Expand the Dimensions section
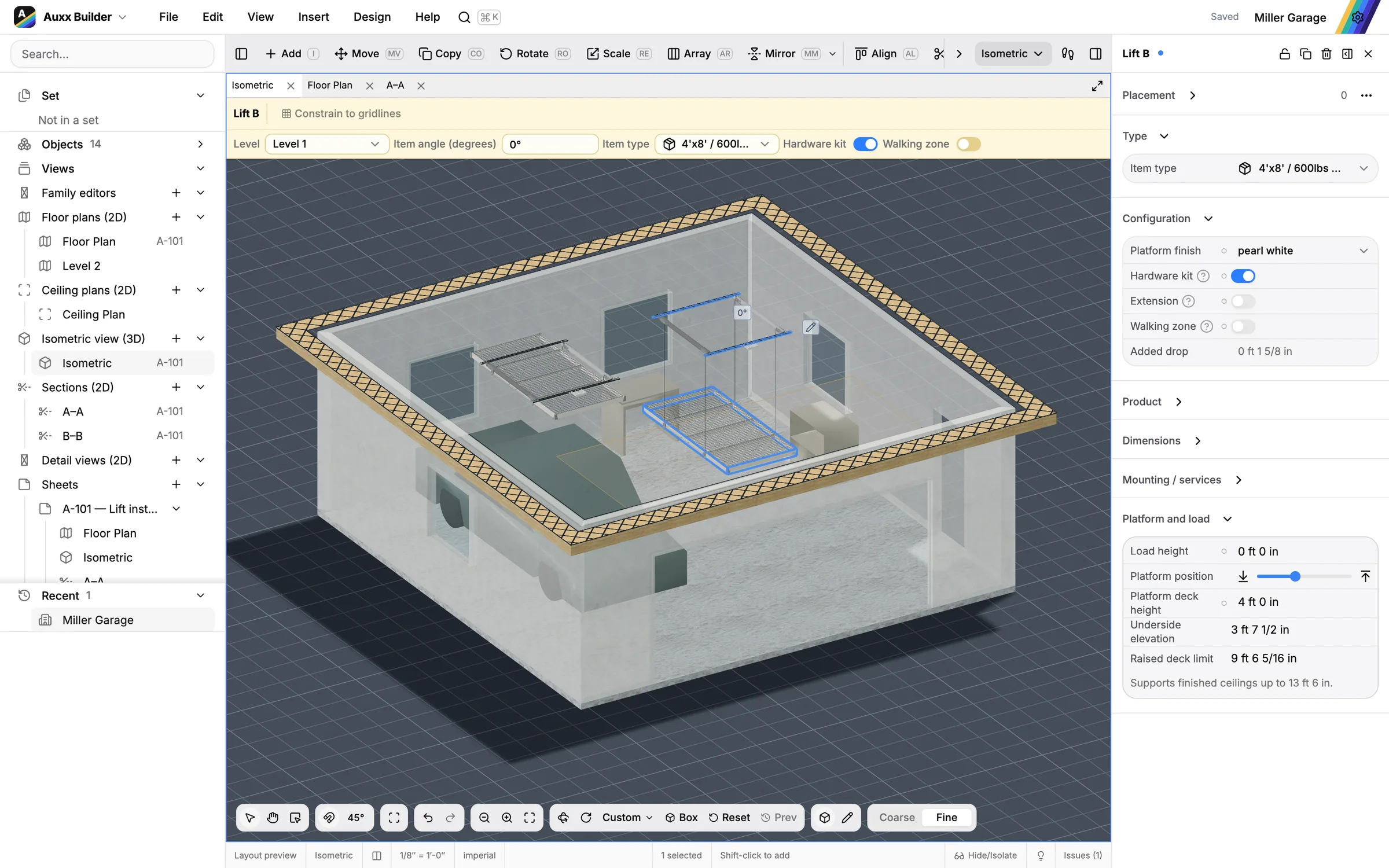This screenshot has height=868, width=1389. [1197, 441]
